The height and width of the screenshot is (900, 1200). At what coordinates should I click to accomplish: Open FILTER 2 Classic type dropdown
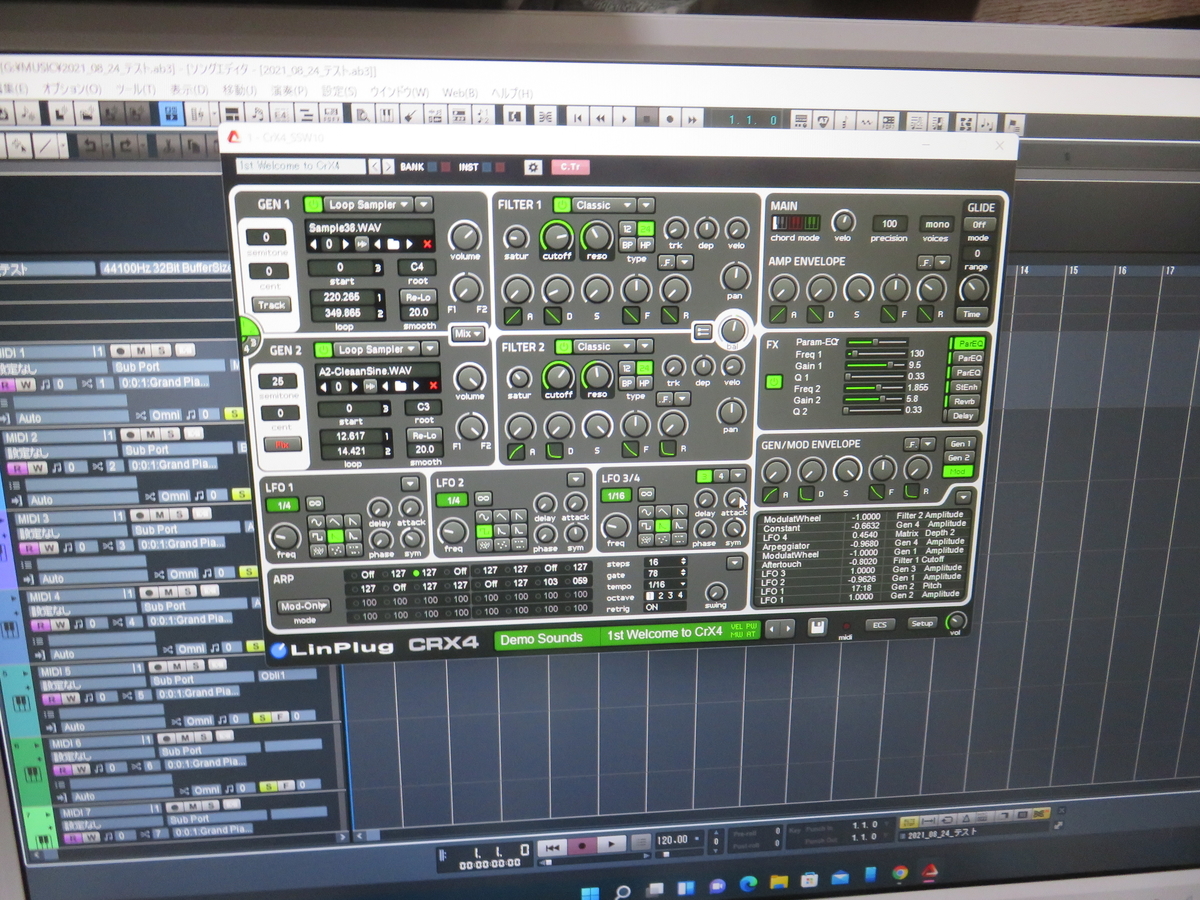tap(606, 347)
